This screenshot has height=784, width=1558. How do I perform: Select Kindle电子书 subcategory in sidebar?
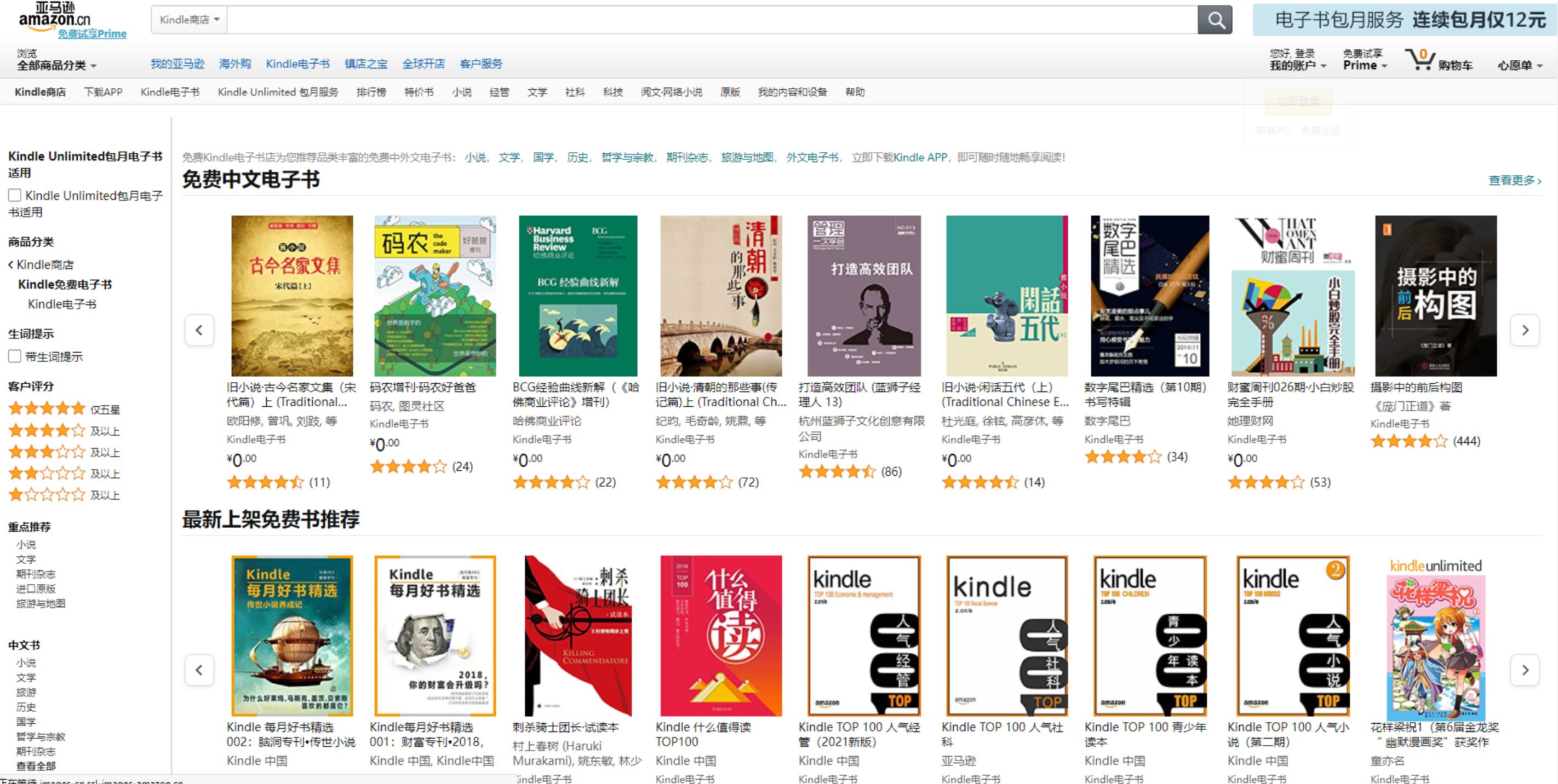pos(62,304)
